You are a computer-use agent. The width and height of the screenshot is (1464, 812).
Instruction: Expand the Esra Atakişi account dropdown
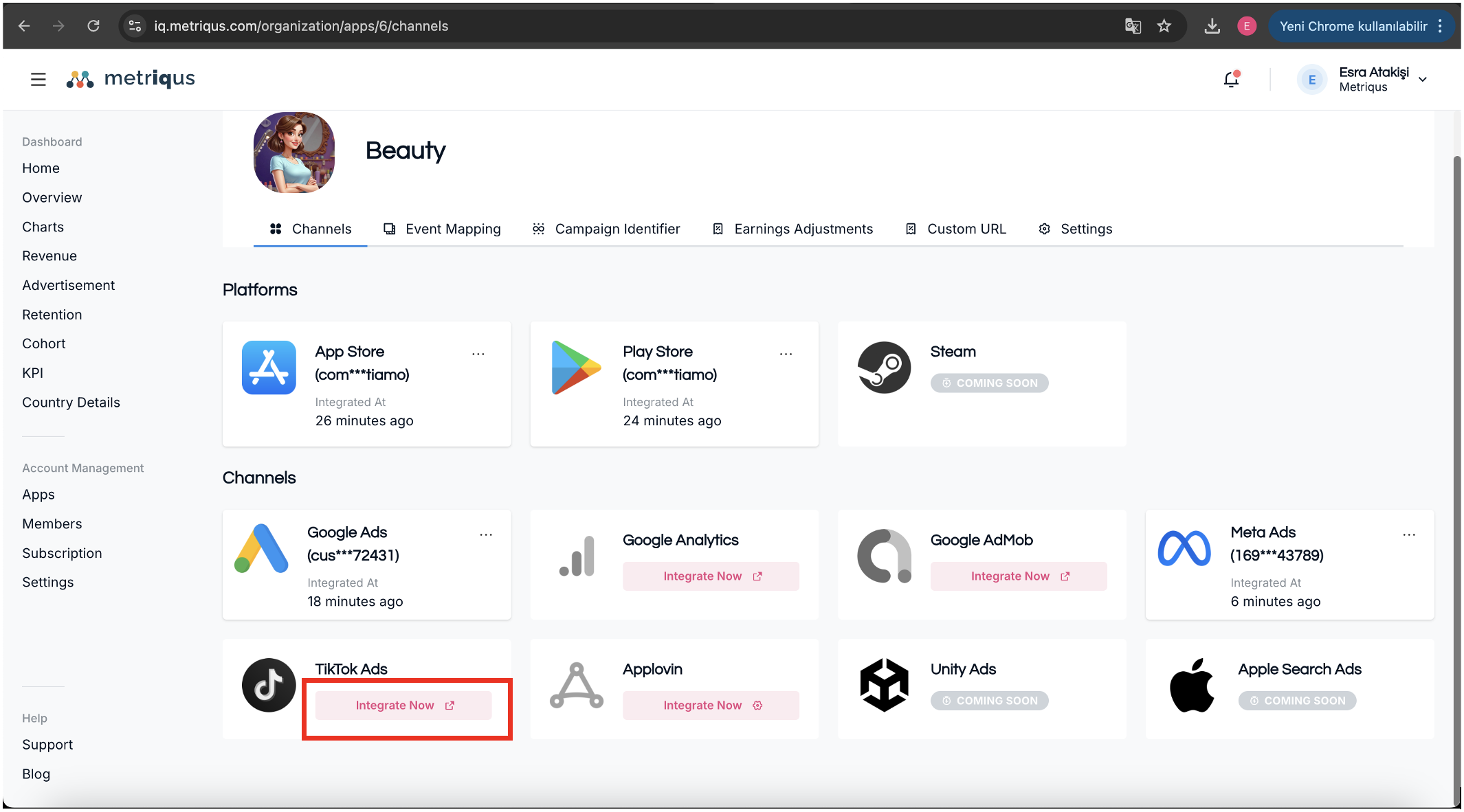coord(1422,80)
